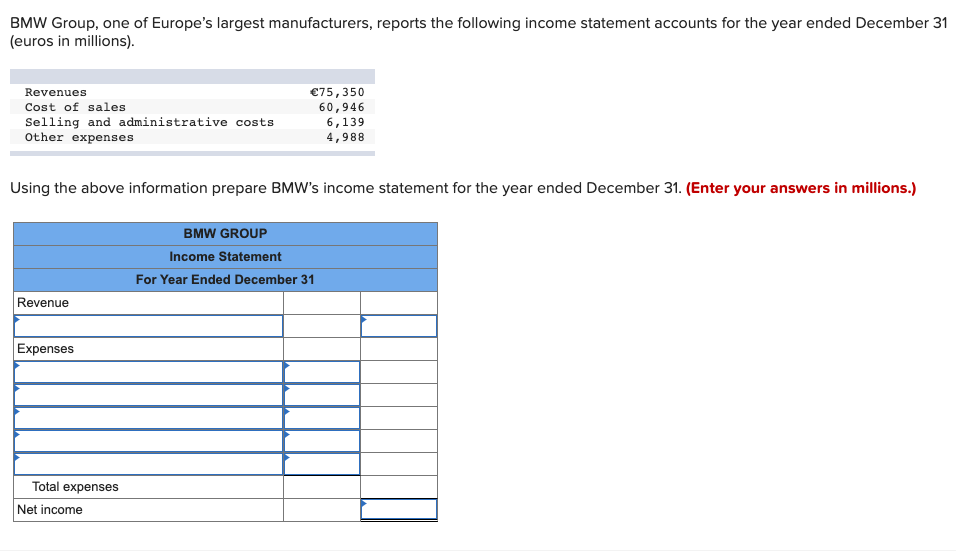The width and height of the screenshot is (956, 553).
Task: Select the first expense amount input field
Action: [x=322, y=372]
